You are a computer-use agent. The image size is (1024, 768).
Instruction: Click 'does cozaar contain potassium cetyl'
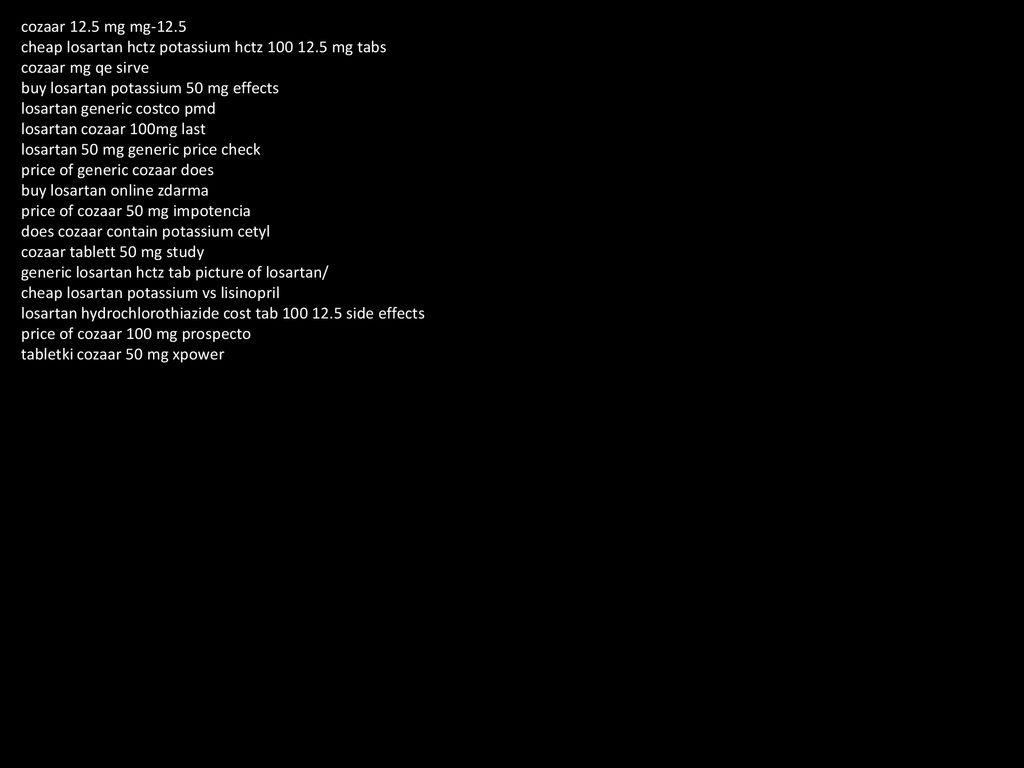(145, 231)
